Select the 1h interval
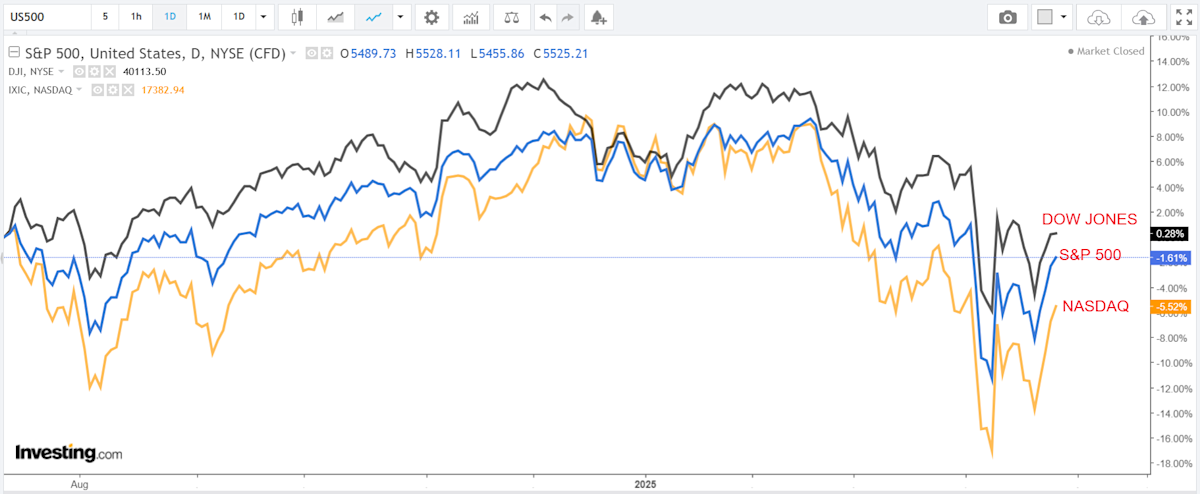The image size is (1200, 494). click(x=137, y=17)
